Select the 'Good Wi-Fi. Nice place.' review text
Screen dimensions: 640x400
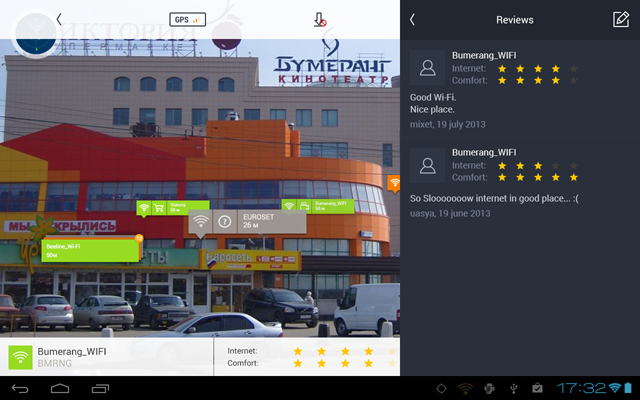(433, 103)
